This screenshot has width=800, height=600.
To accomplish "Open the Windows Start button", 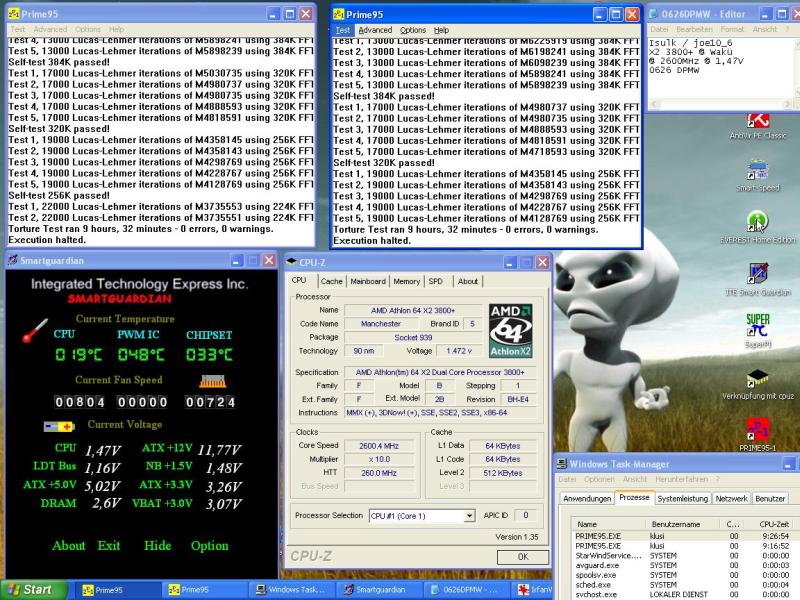I will point(34,590).
